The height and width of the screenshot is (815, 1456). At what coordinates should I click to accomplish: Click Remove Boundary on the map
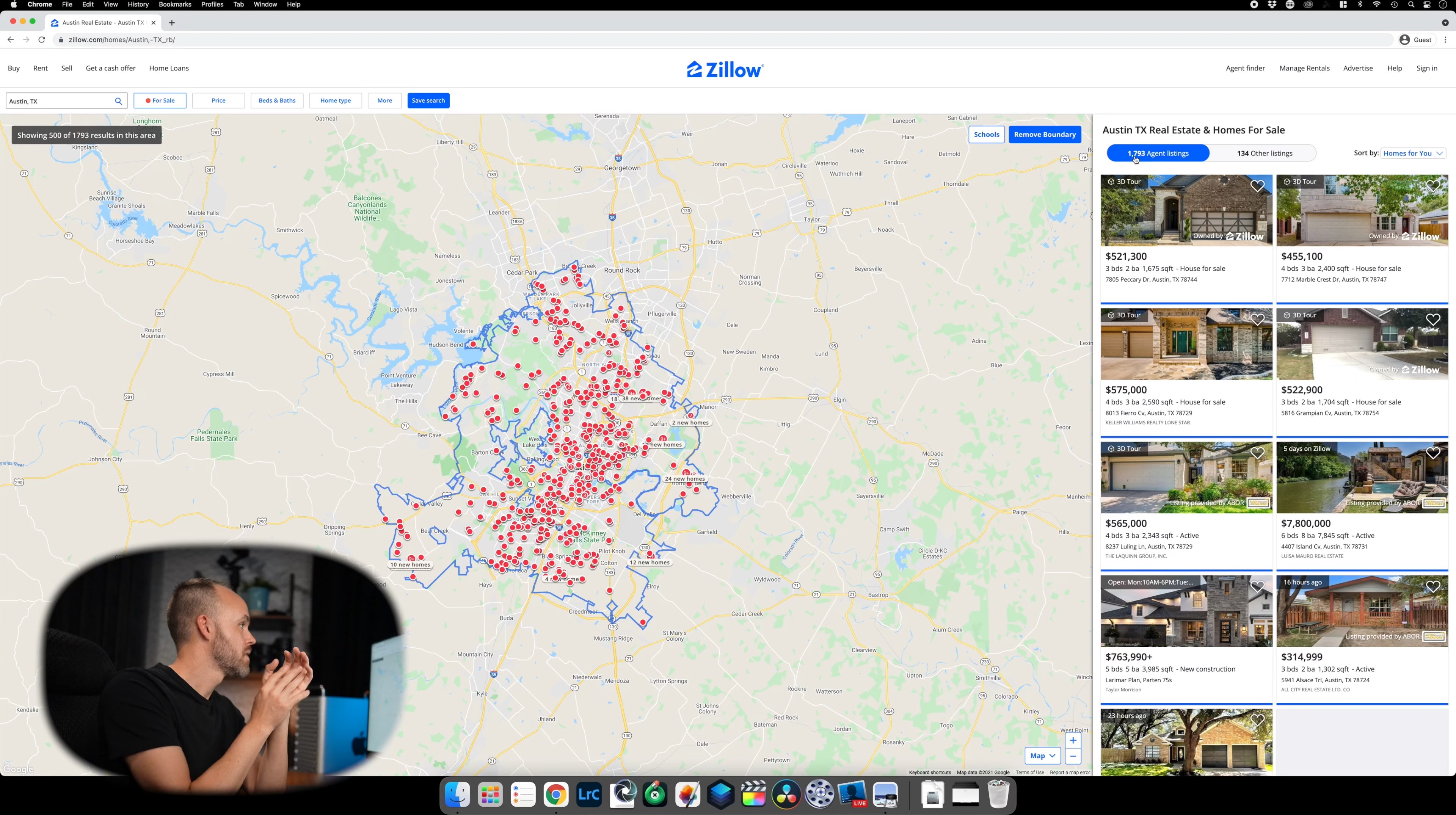(x=1045, y=135)
